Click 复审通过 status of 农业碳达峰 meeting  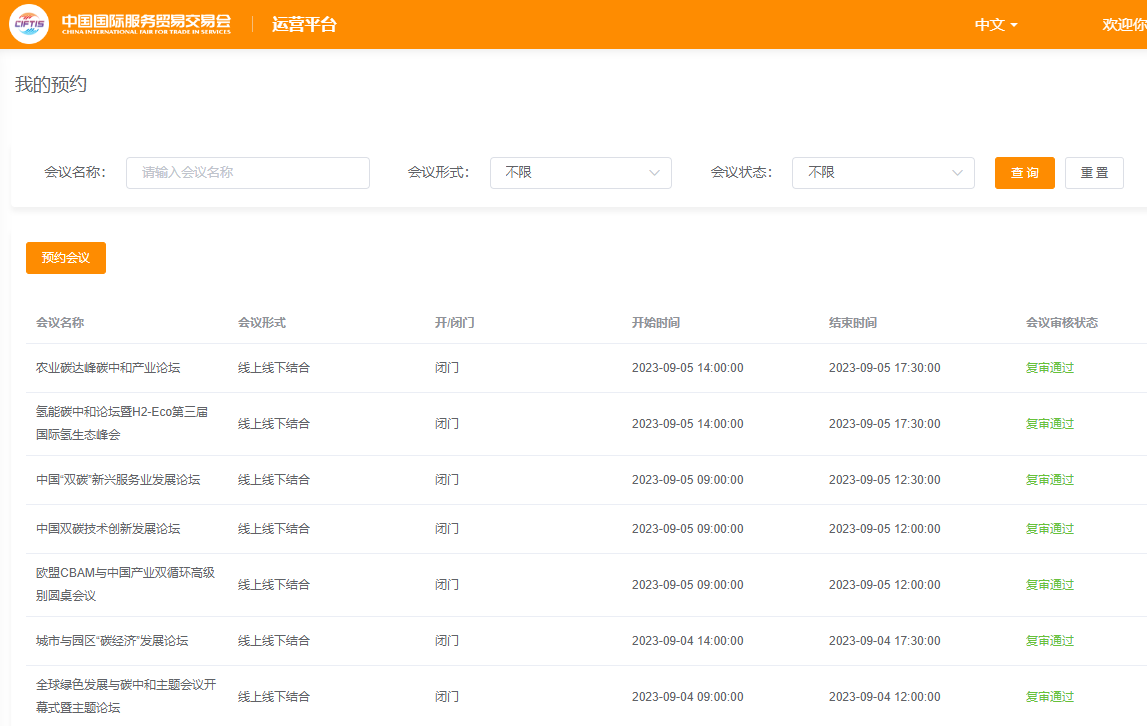1049,368
